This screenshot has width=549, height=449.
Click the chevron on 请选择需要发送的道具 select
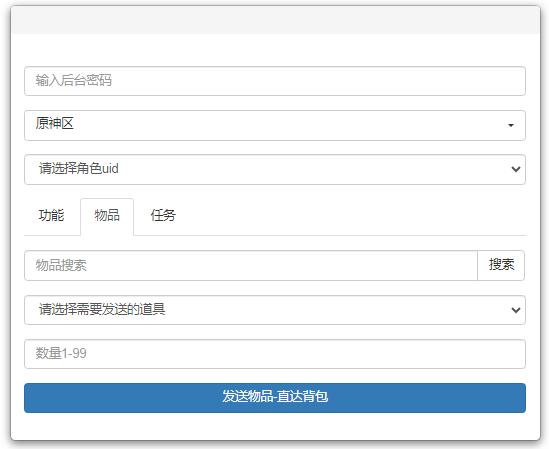tap(515, 310)
